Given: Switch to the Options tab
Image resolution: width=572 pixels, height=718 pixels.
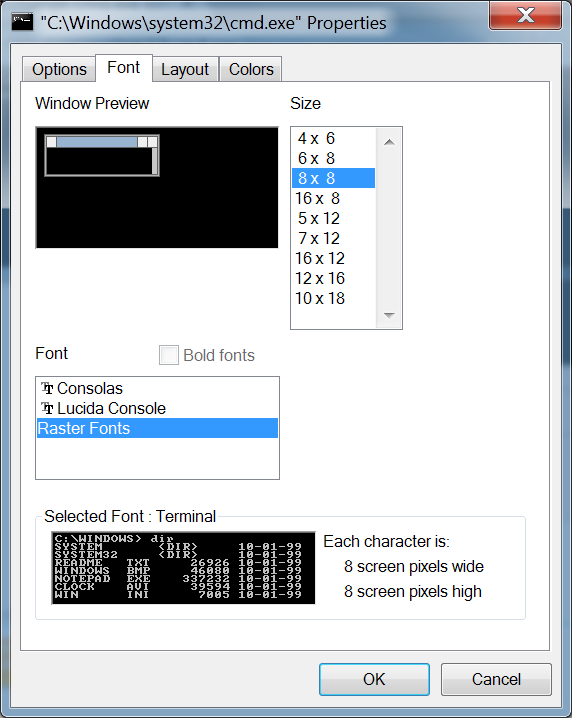Looking at the screenshot, I should [59, 69].
